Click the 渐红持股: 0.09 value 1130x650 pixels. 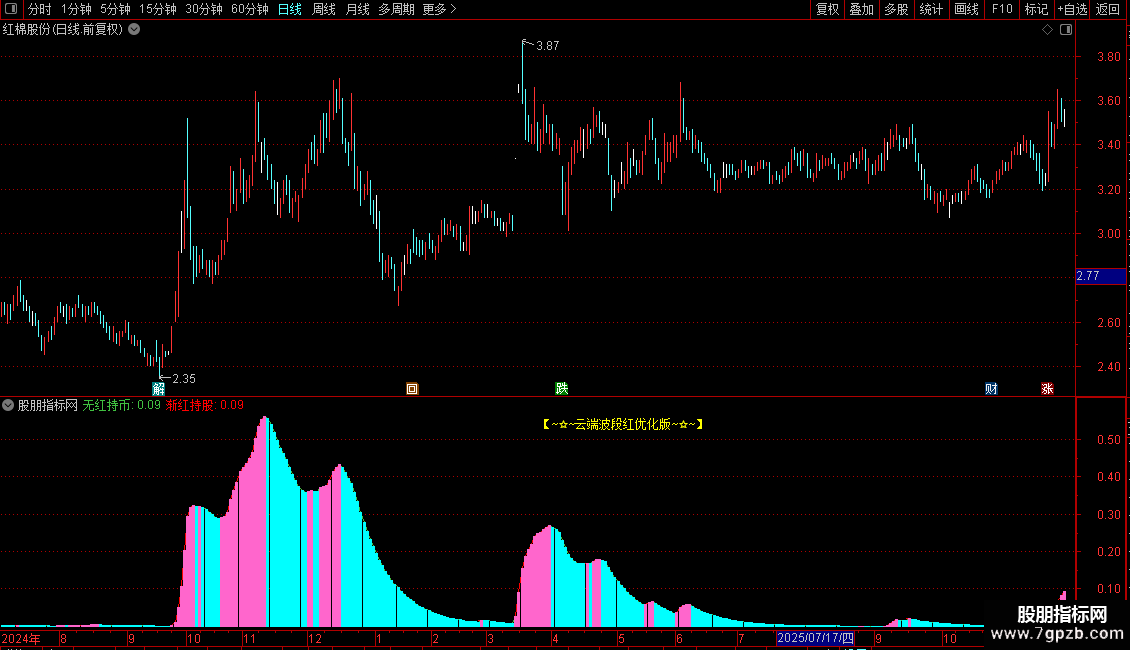205,406
